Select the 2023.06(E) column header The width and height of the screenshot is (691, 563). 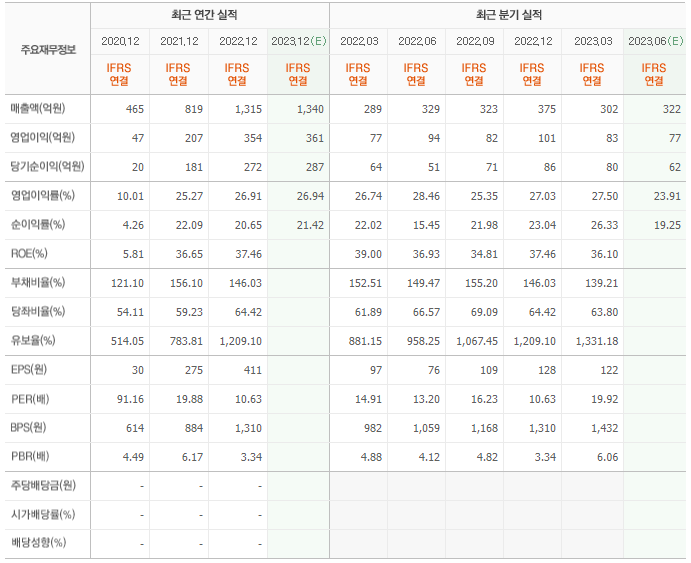click(656, 41)
